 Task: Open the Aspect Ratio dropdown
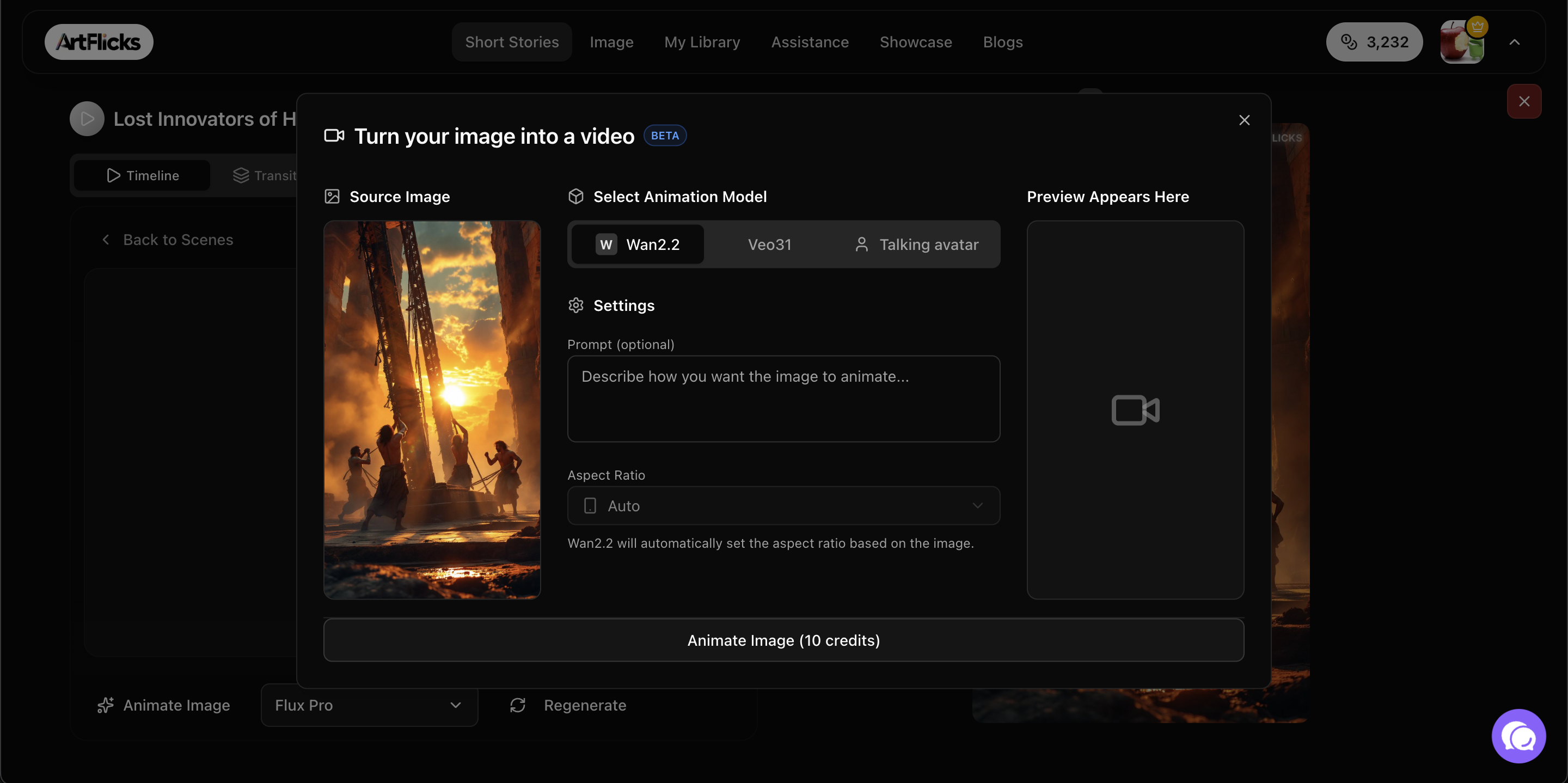(783, 505)
